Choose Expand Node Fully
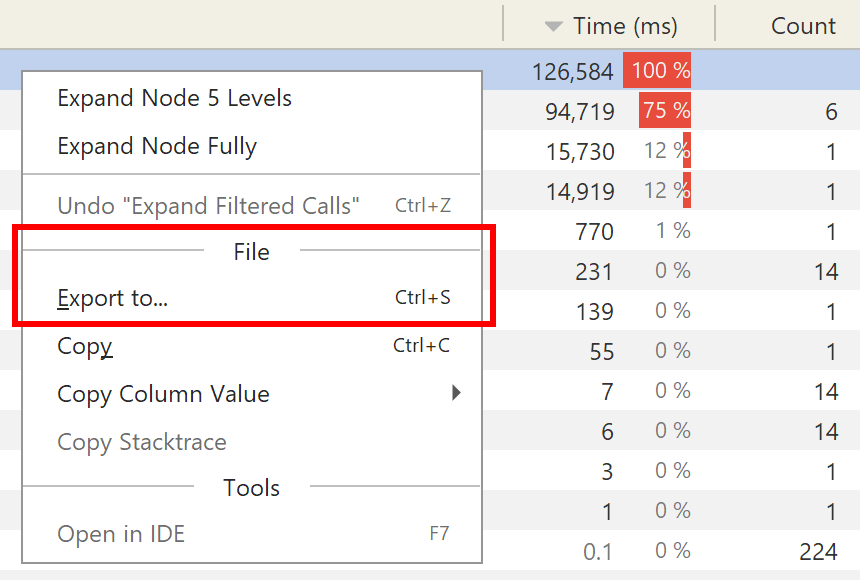 [x=252, y=146]
